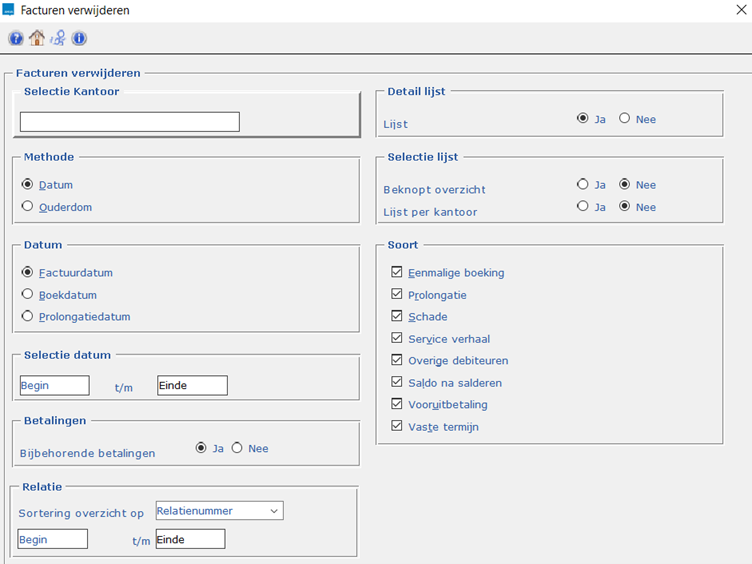Click the Selectie Kantoor input field
The width and height of the screenshot is (752, 564).
[130, 122]
